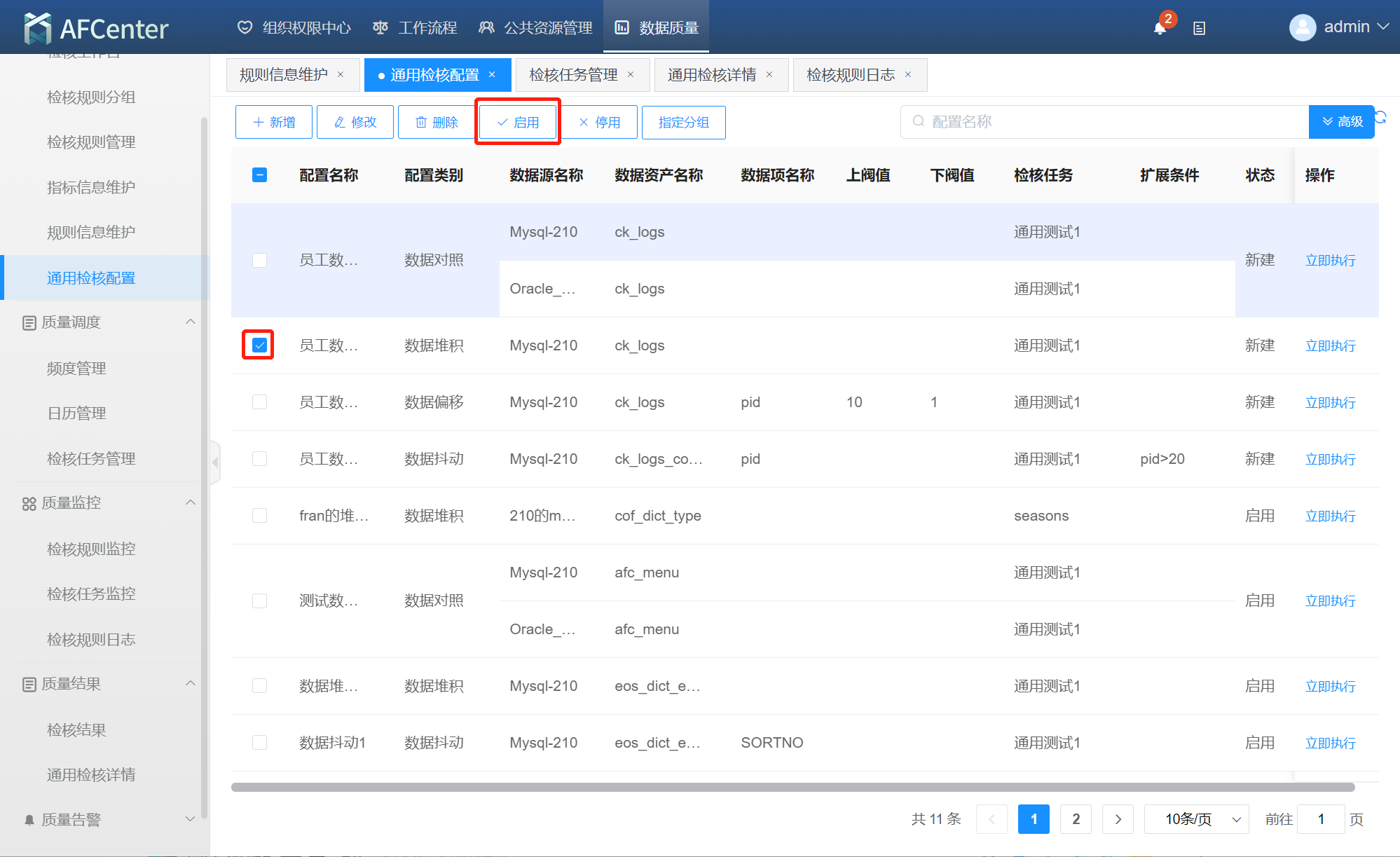The width and height of the screenshot is (1400, 857).
Task: Click the refresh icon beside 高级
Action: [1381, 117]
